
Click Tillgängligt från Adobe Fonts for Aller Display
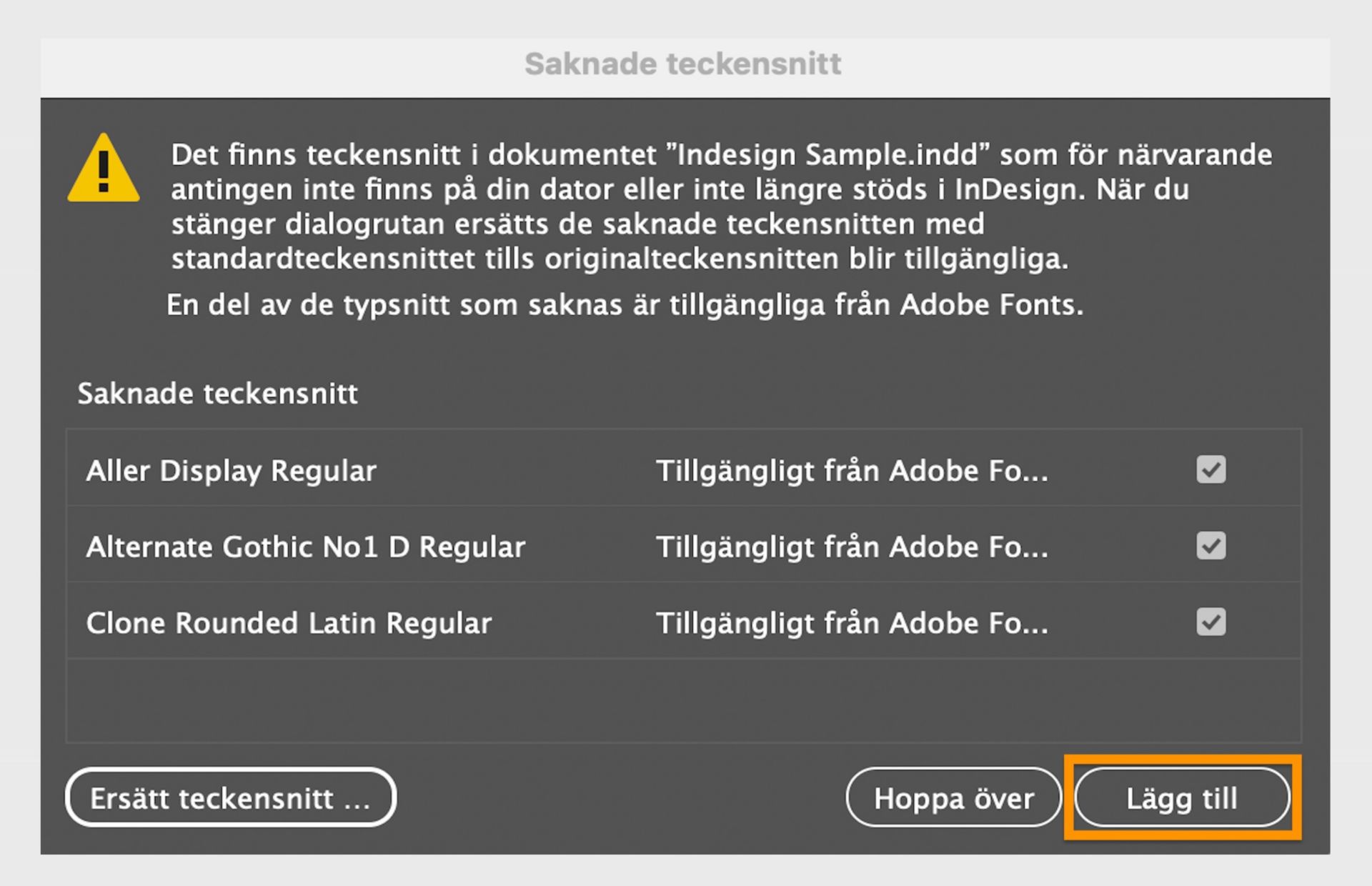(852, 471)
